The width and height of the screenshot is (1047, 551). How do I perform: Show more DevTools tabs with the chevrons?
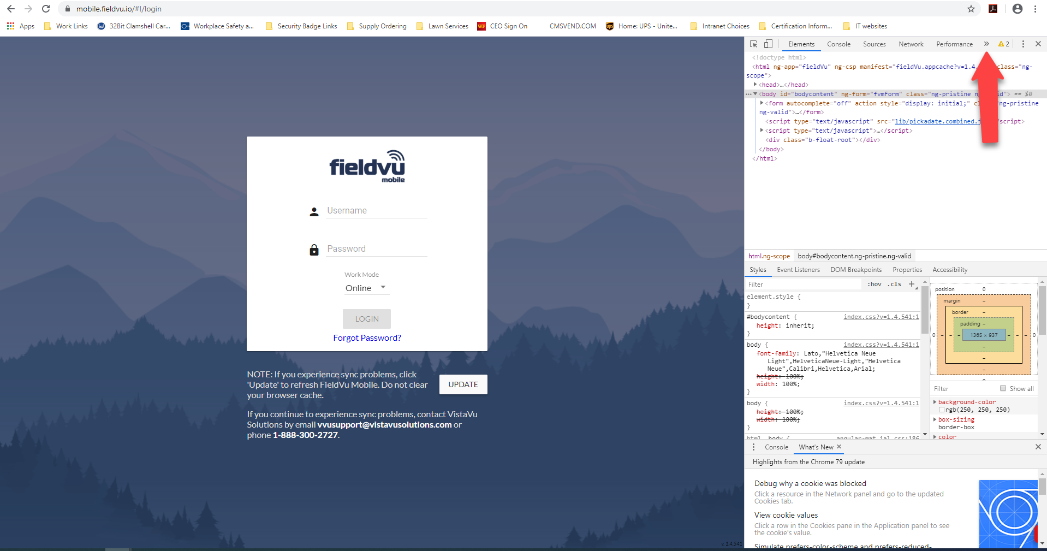(986, 44)
